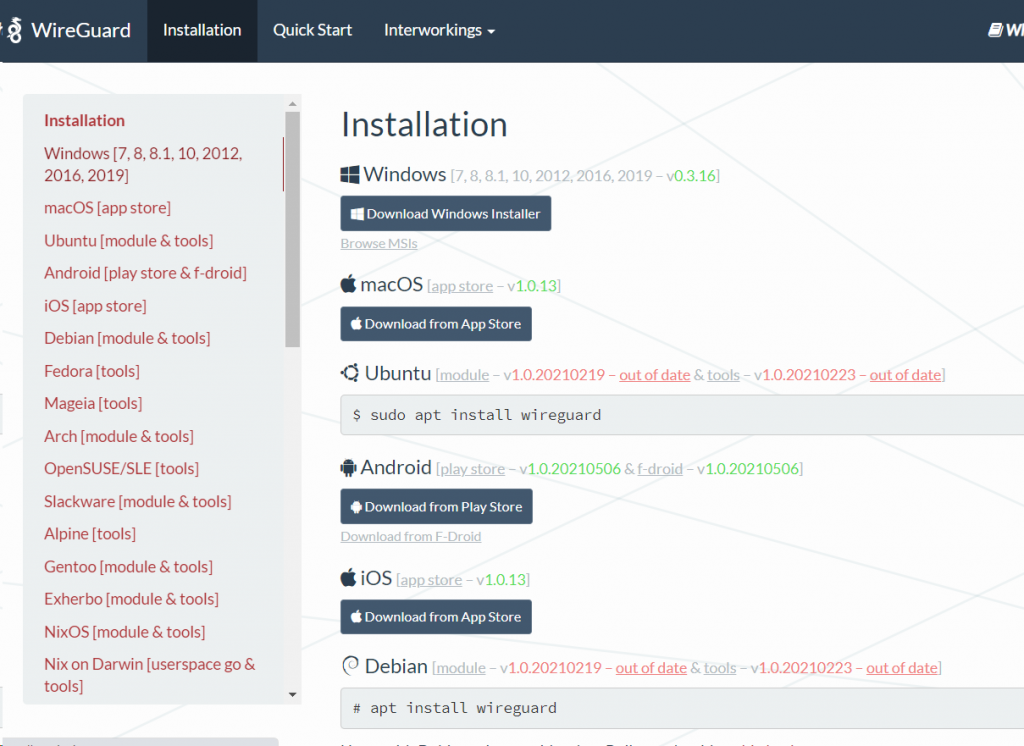Click the Ubuntu logo beside Ubuntu heading
Viewport: 1024px width, 746px height.
[x=350, y=373]
